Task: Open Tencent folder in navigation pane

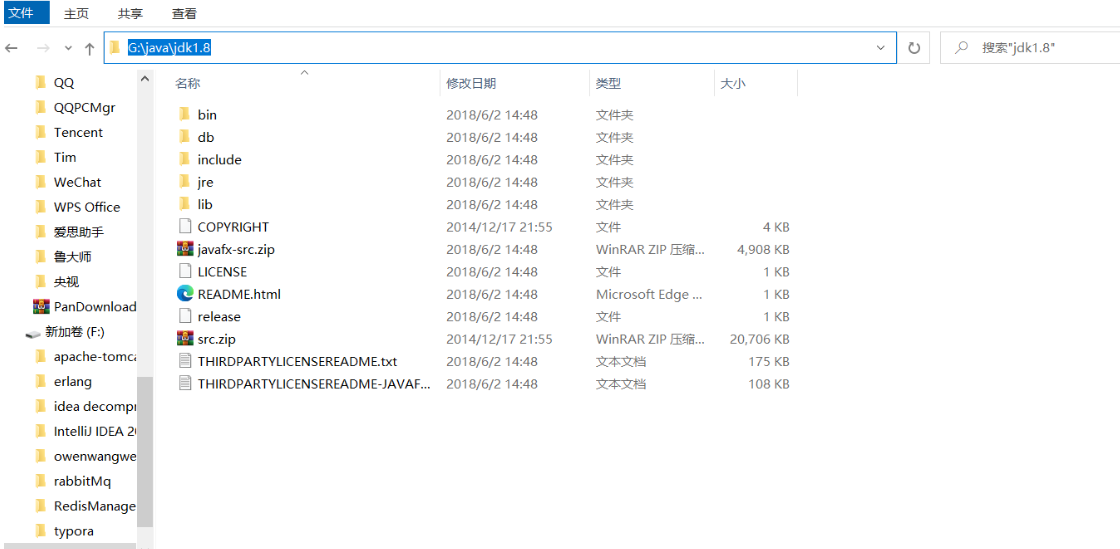Action: pyautogui.click(x=78, y=133)
